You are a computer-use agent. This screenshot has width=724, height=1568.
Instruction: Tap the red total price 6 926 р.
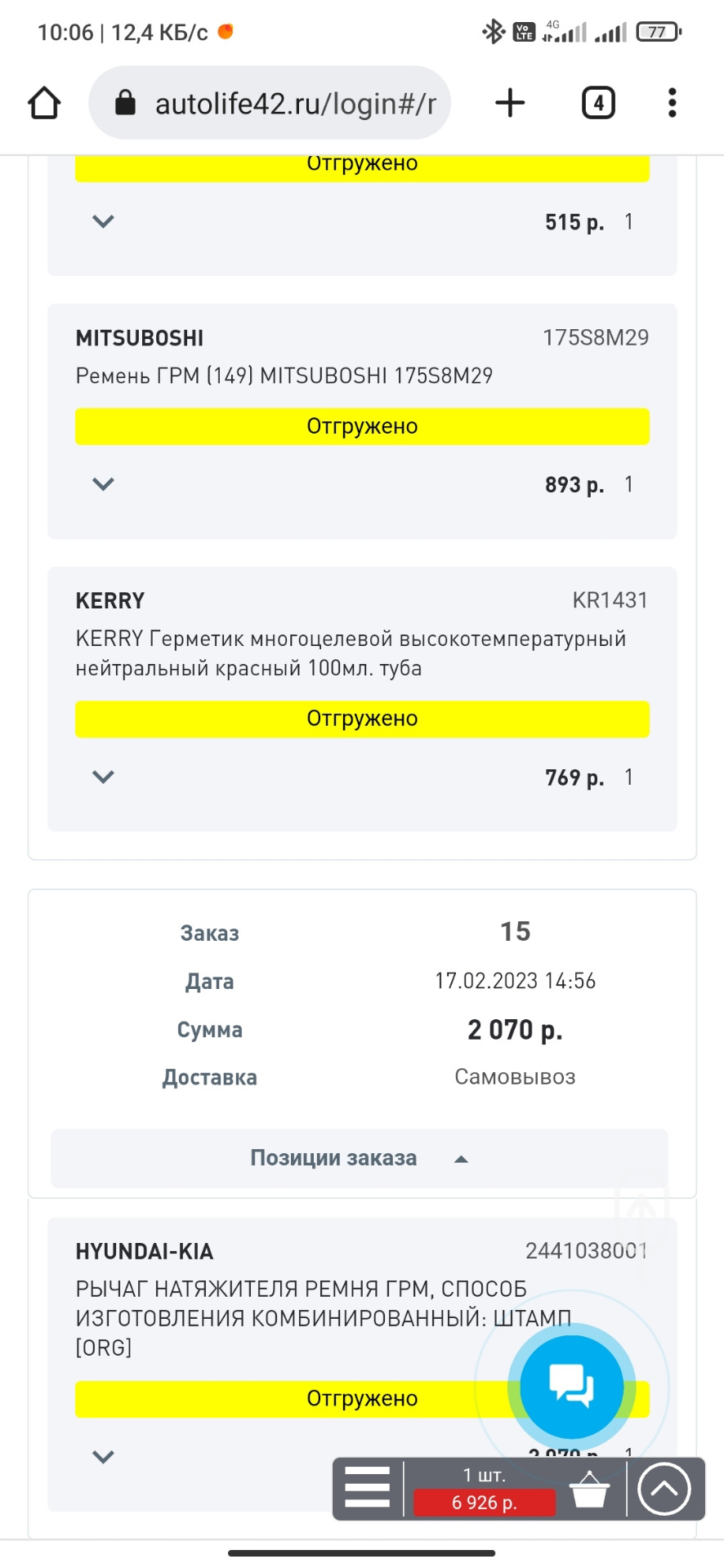pyautogui.click(x=484, y=1503)
